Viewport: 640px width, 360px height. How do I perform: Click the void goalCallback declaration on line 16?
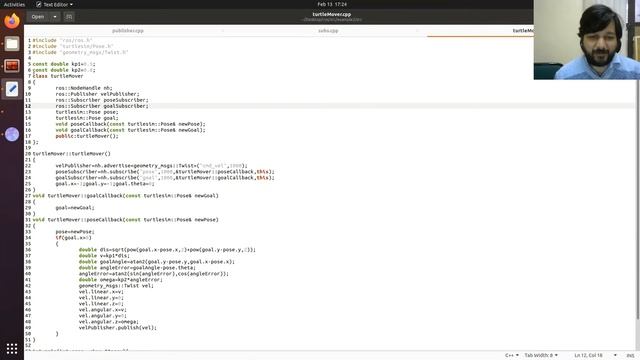(131, 130)
